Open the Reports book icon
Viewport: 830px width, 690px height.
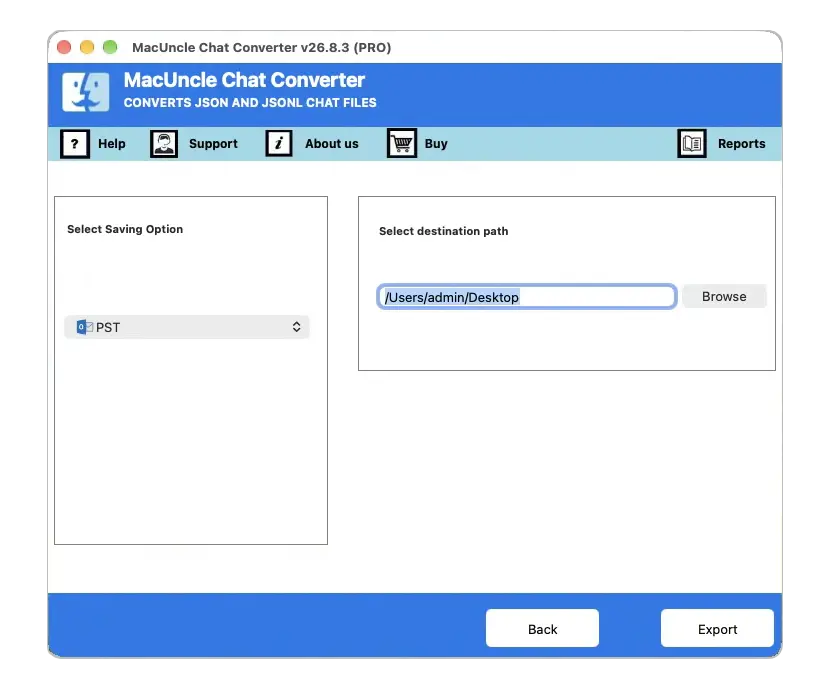[692, 143]
